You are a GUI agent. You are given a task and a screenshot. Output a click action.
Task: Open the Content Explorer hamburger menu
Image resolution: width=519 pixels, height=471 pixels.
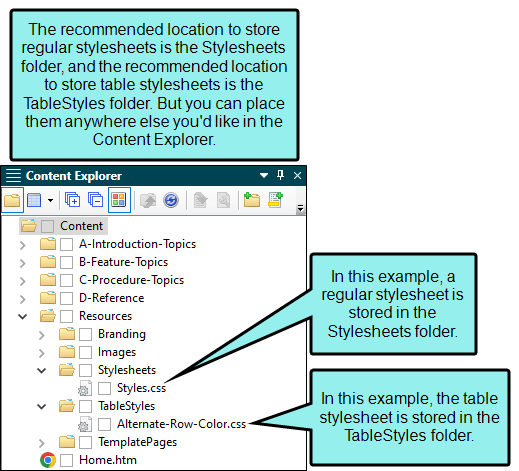(x=13, y=176)
